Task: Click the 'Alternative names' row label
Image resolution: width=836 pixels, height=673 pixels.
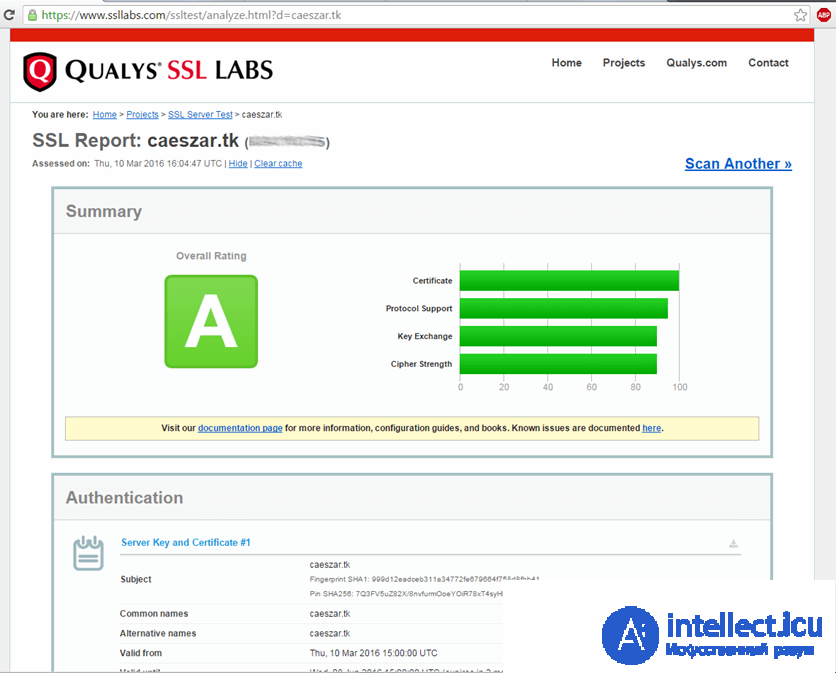Action: point(158,634)
